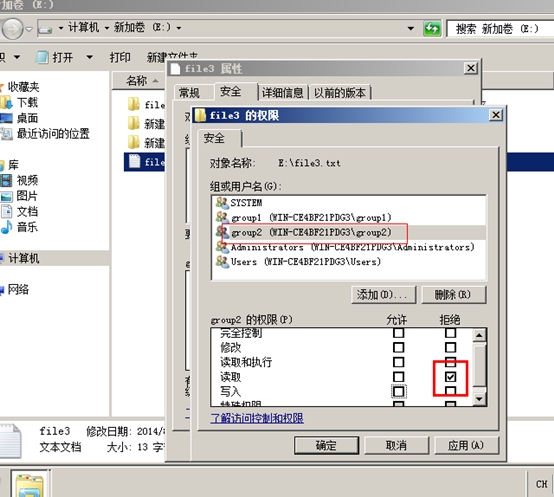Click the 确定 button
Viewport: 554px width, 497px height.
point(326,445)
